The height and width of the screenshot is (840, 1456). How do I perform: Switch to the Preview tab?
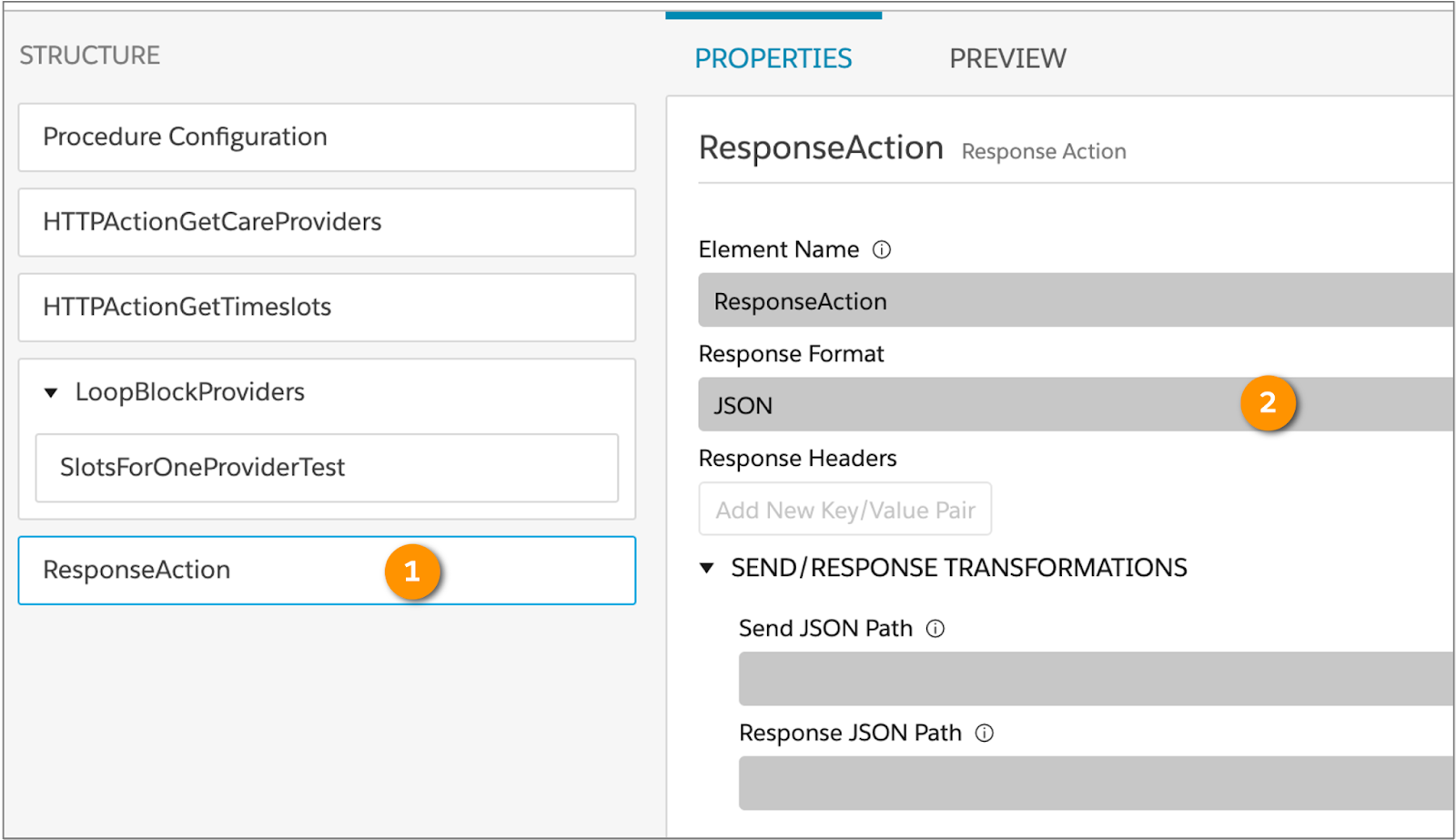[1007, 58]
